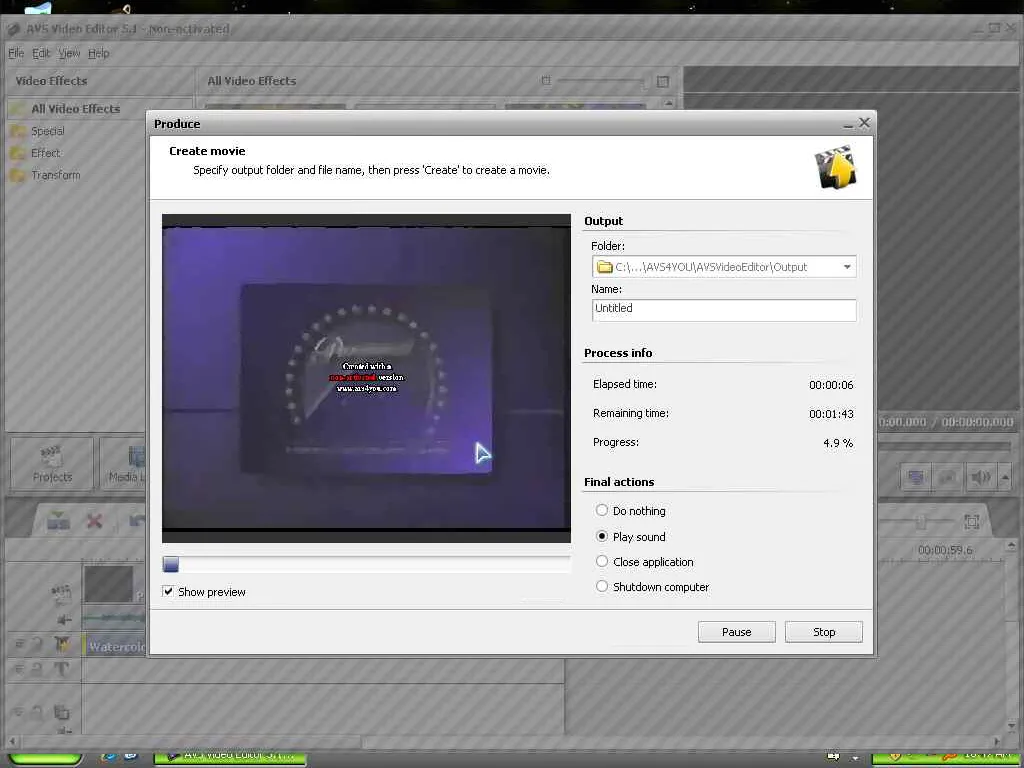Click the preview video in Produce dialog
Viewport: 1024px width, 768px height.
(x=366, y=378)
